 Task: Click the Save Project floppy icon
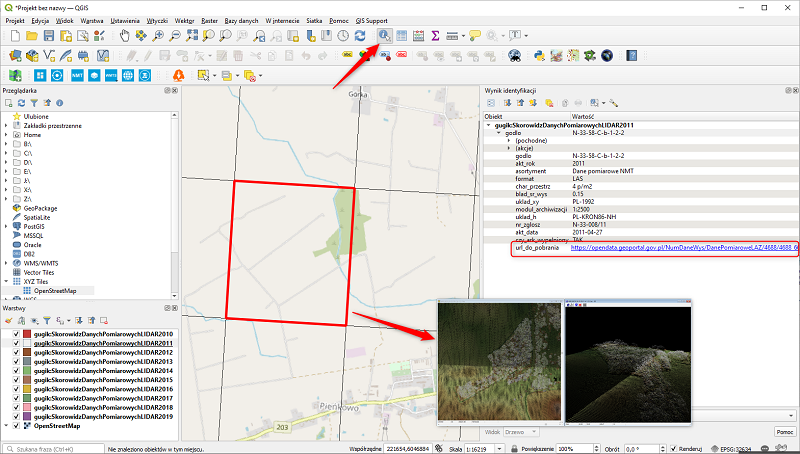click(48, 35)
